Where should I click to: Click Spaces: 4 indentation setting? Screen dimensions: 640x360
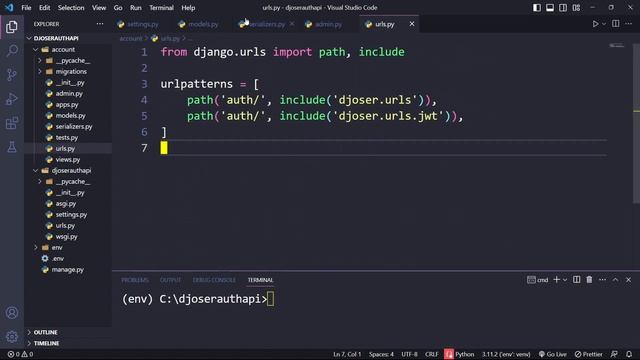[381, 354]
